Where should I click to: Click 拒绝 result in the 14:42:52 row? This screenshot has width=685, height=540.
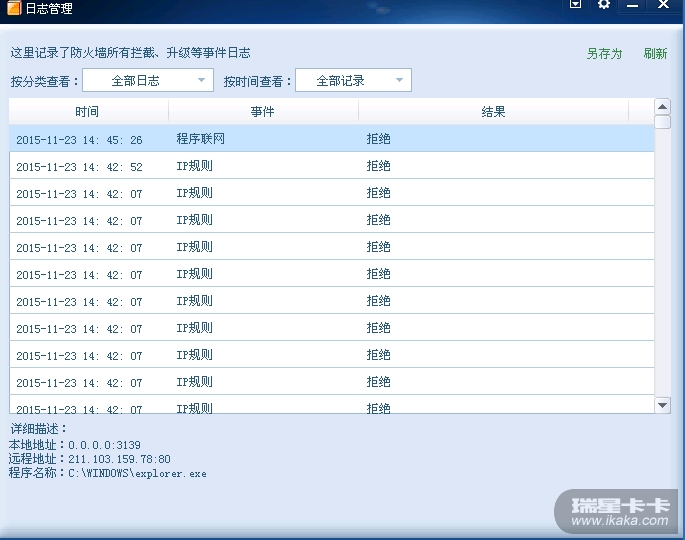pyautogui.click(x=378, y=166)
